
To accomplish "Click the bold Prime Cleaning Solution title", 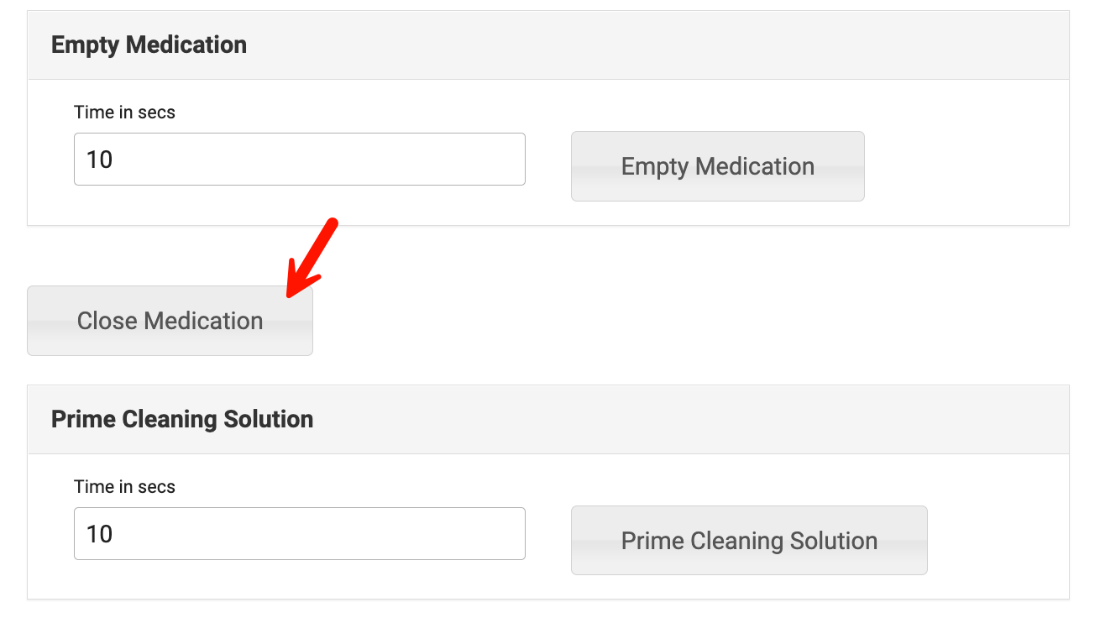I will tap(182, 419).
